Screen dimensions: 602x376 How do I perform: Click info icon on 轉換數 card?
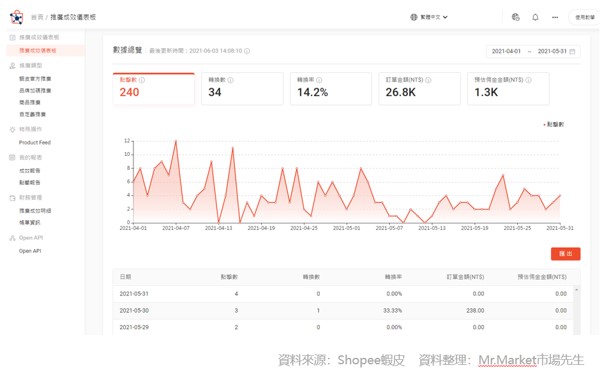click(230, 80)
